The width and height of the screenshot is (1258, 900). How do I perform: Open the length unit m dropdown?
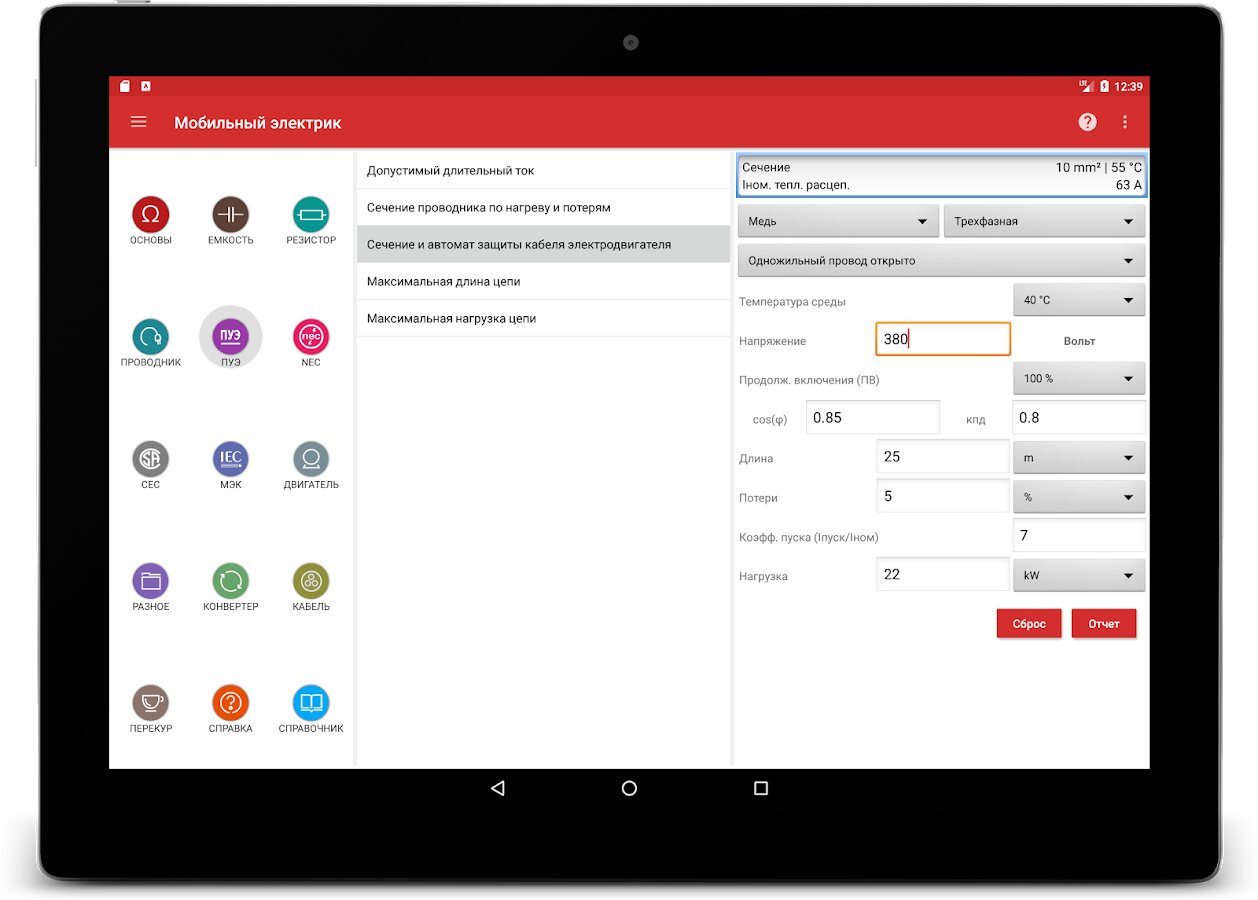pyautogui.click(x=1079, y=457)
